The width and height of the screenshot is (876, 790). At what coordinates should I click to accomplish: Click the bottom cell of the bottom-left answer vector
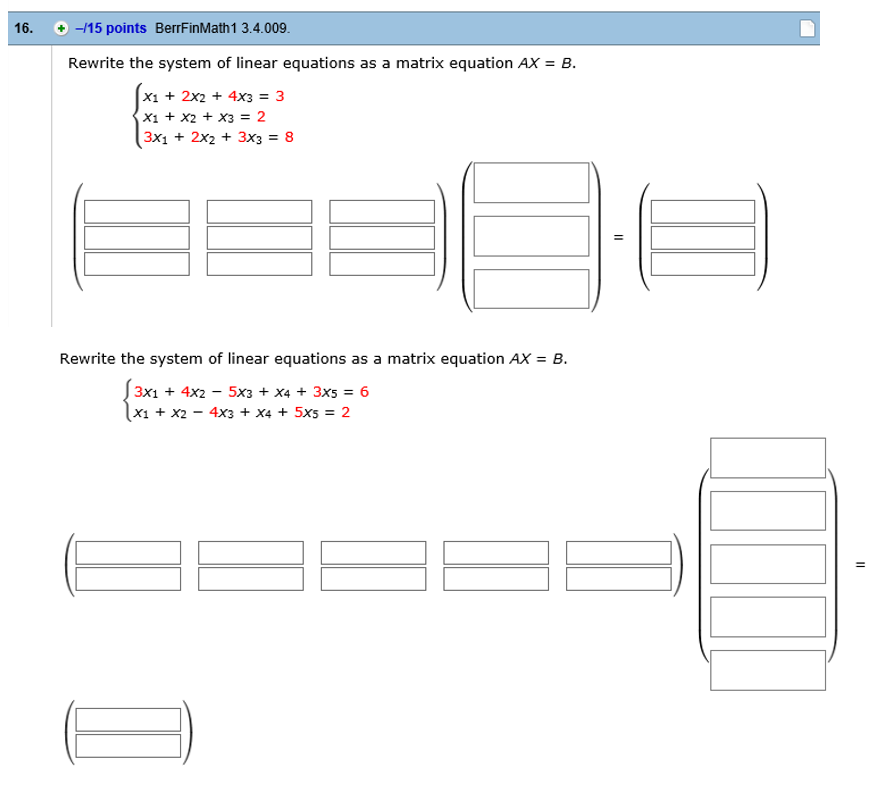[129, 744]
